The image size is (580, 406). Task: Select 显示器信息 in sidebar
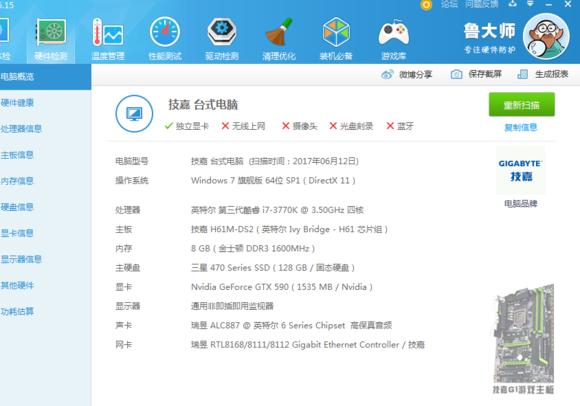click(21, 259)
